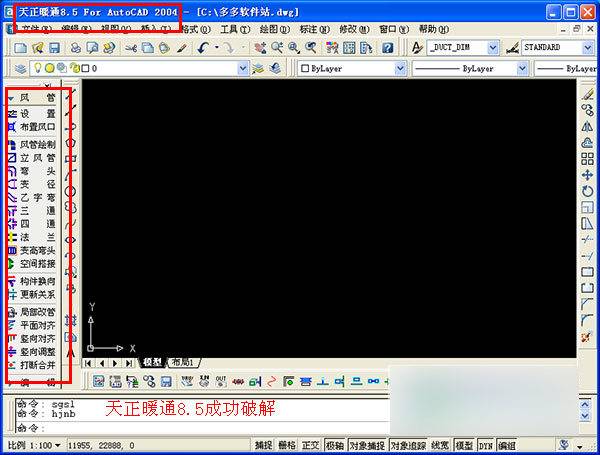Click the Match Properties brush icon
This screenshot has height=455, width=600.
point(182,48)
